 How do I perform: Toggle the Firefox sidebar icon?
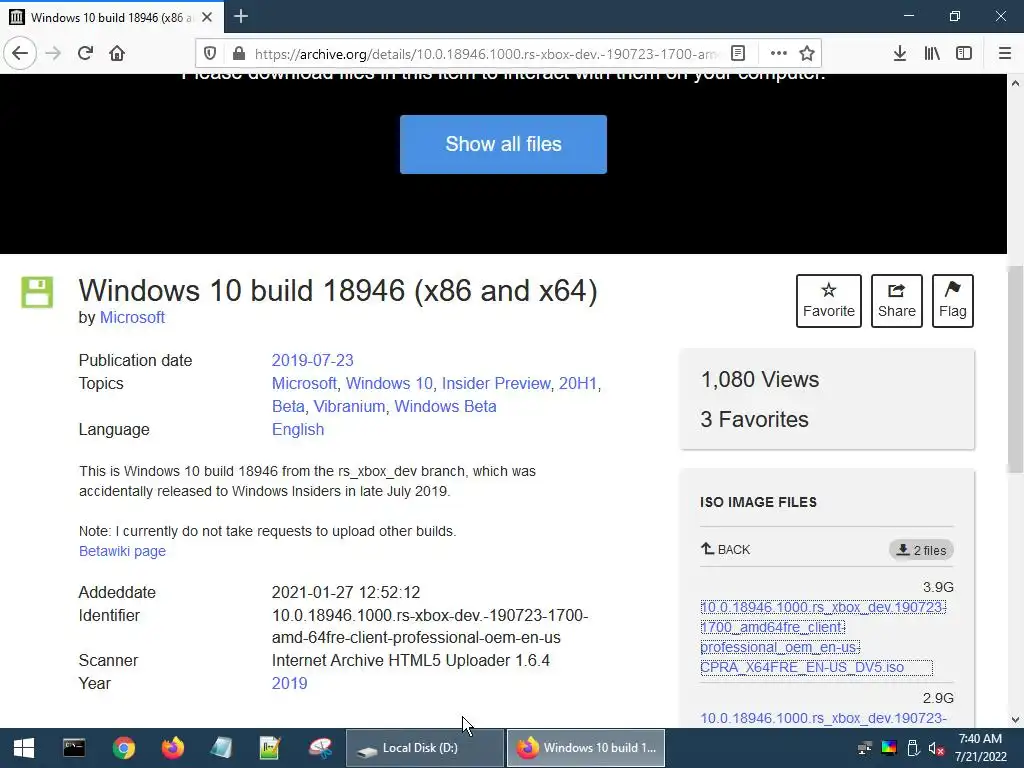[964, 54]
